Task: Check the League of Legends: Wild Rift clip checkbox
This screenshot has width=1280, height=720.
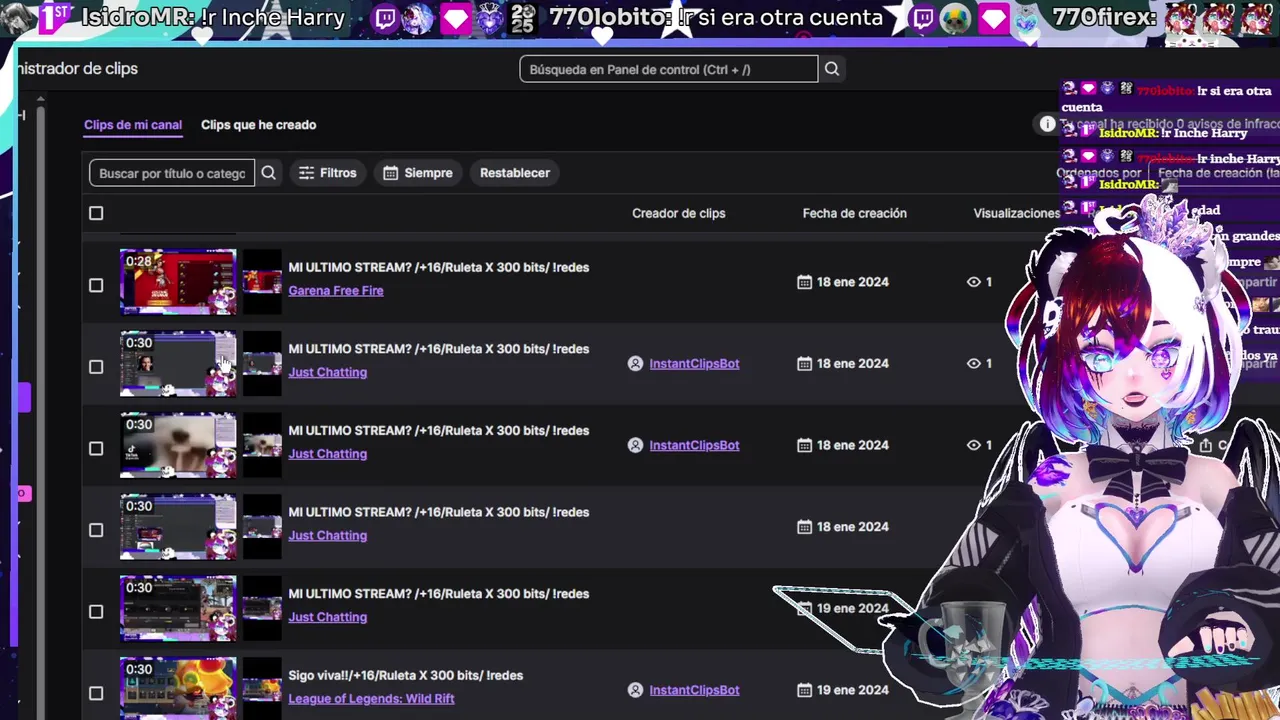Action: tap(96, 693)
